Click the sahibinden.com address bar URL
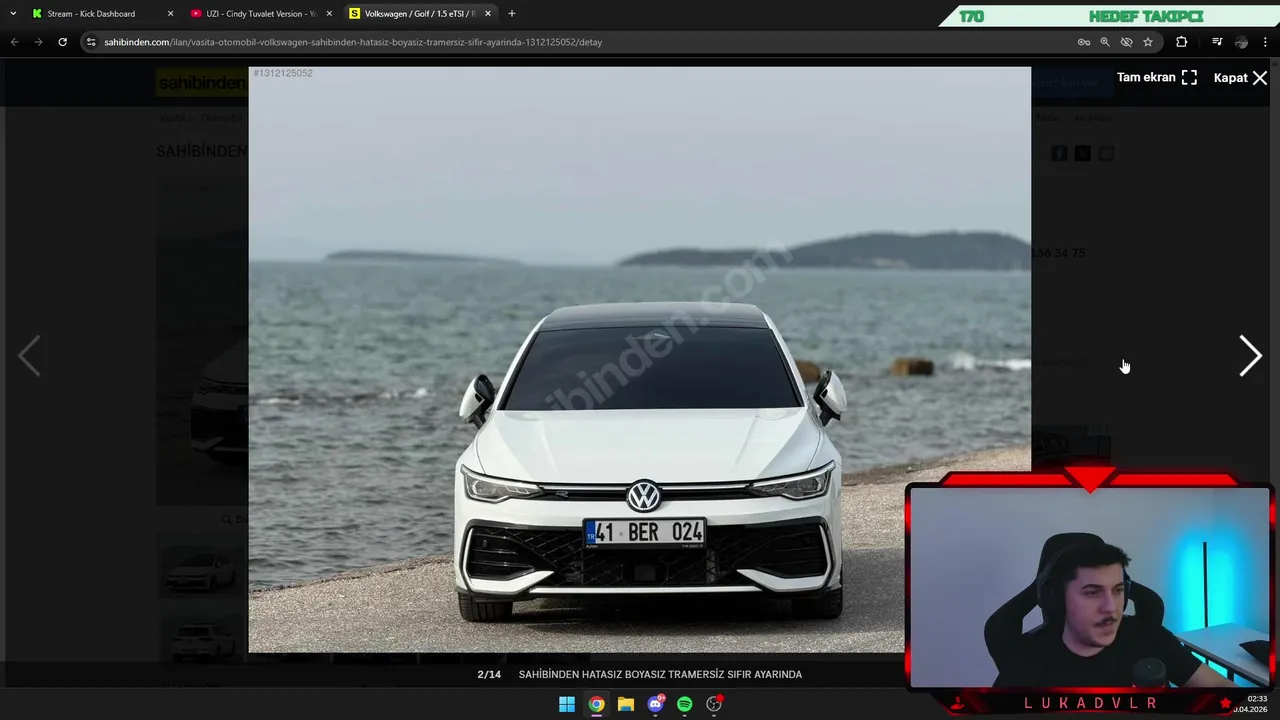The height and width of the screenshot is (720, 1280). point(353,42)
